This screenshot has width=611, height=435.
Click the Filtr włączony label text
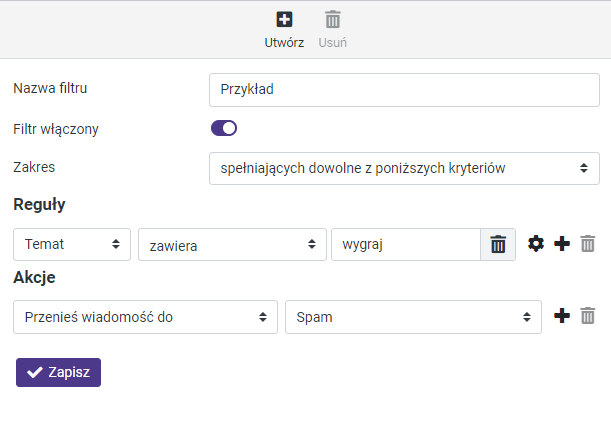[x=56, y=128]
